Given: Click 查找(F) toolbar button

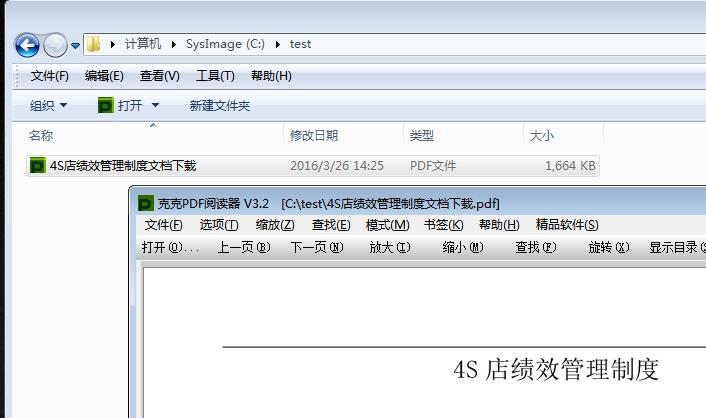Looking at the screenshot, I should point(536,247).
